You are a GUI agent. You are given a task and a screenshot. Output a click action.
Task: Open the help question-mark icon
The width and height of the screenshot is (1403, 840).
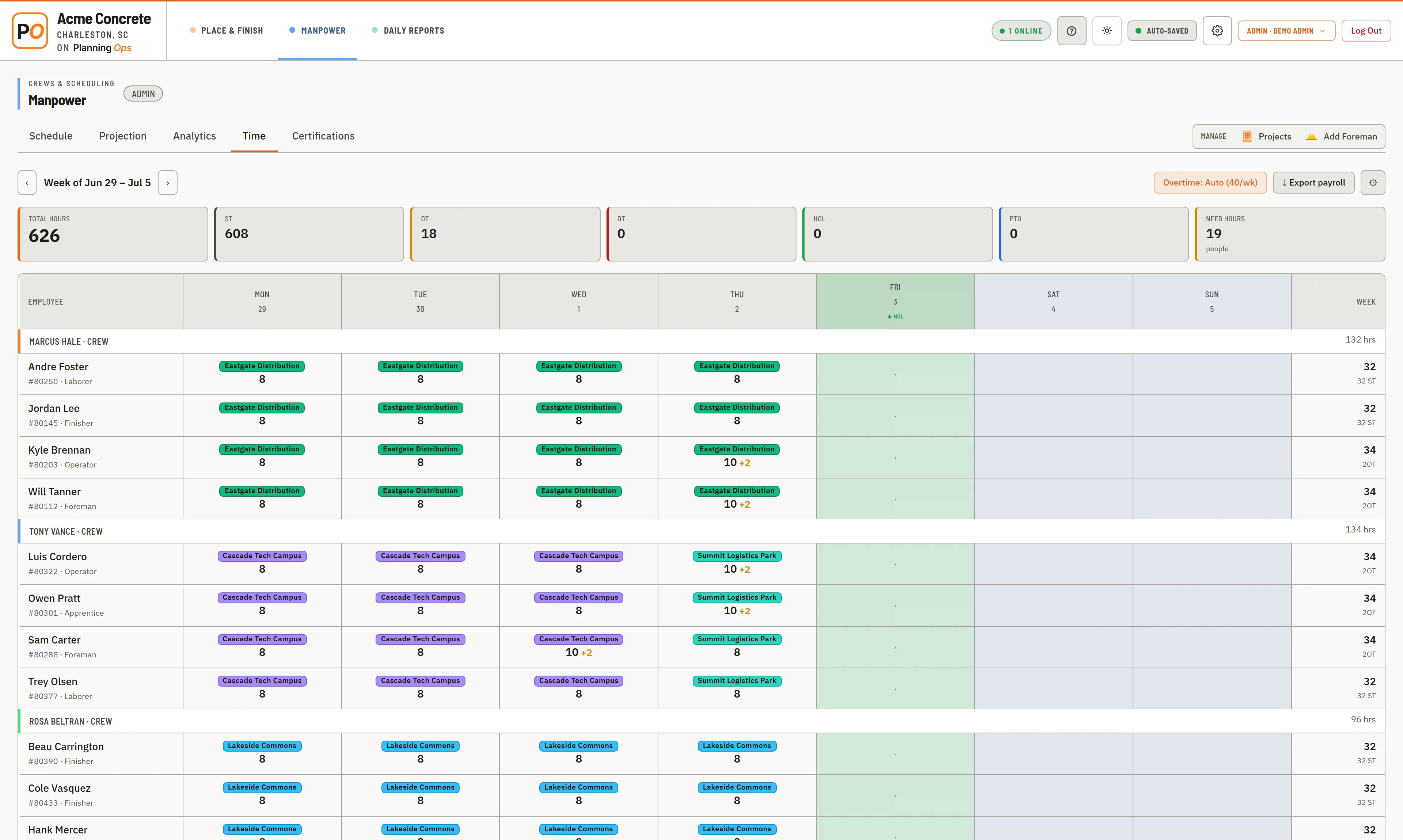pyautogui.click(x=1071, y=31)
